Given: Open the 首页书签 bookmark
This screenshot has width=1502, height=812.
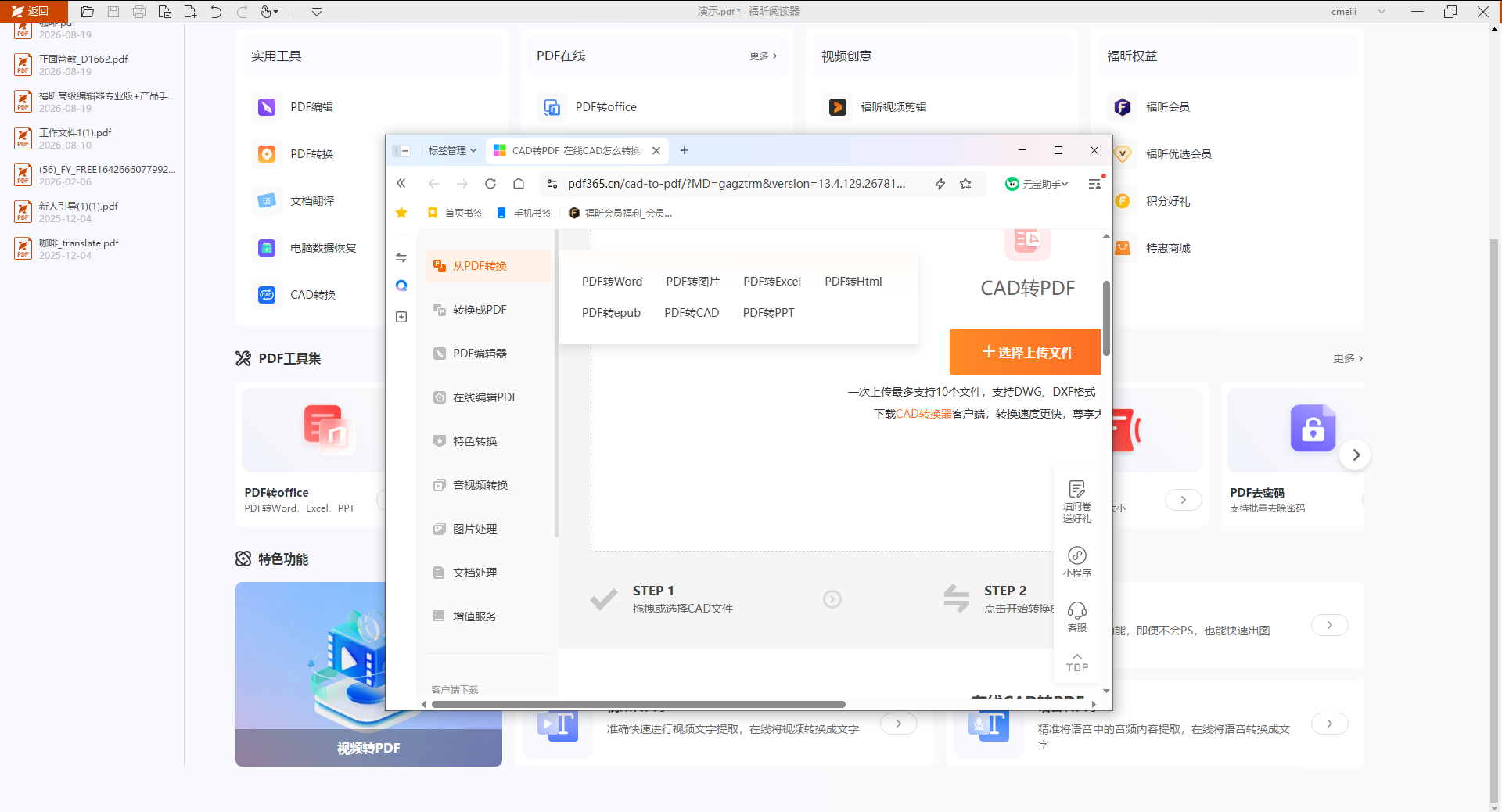Looking at the screenshot, I should 455,213.
